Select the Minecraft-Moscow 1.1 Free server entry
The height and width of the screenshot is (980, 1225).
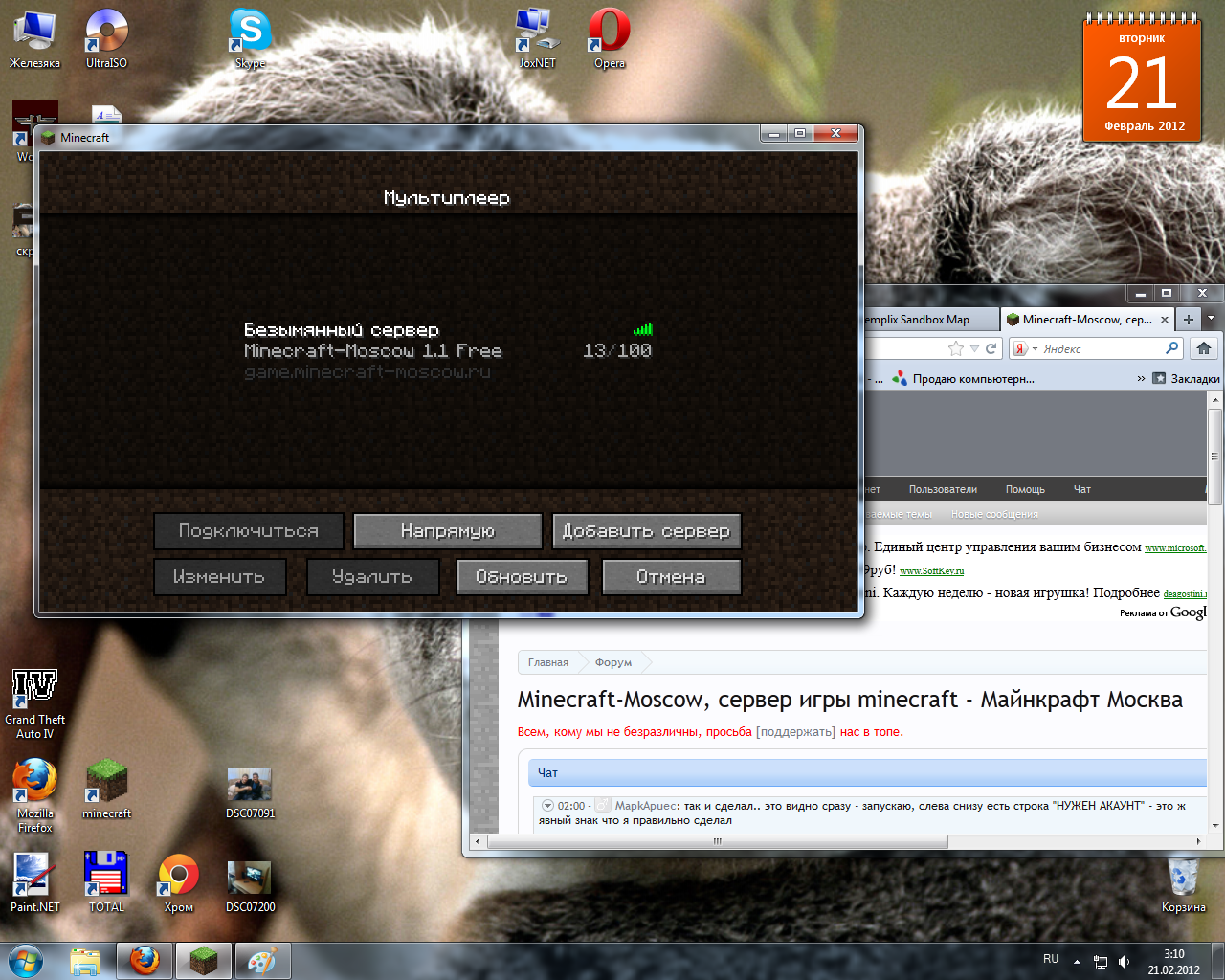point(447,351)
